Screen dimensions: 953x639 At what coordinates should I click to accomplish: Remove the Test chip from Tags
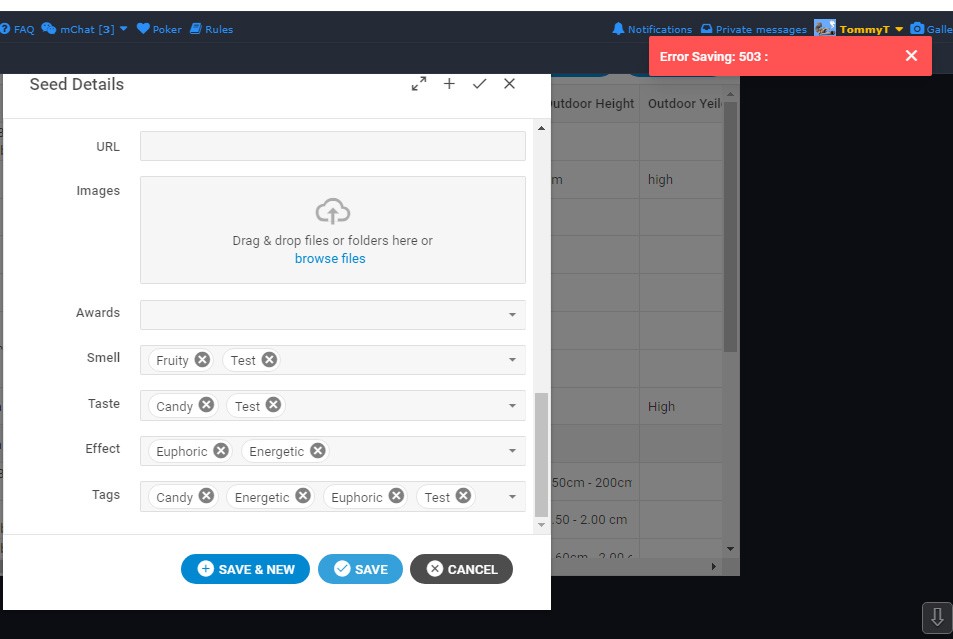click(465, 496)
